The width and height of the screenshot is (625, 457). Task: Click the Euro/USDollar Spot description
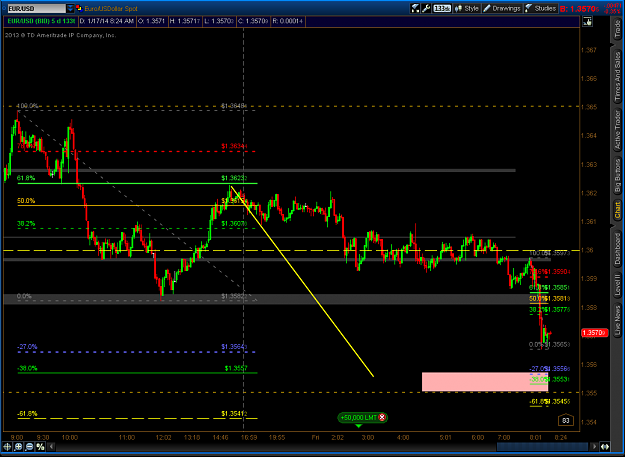(111, 8)
